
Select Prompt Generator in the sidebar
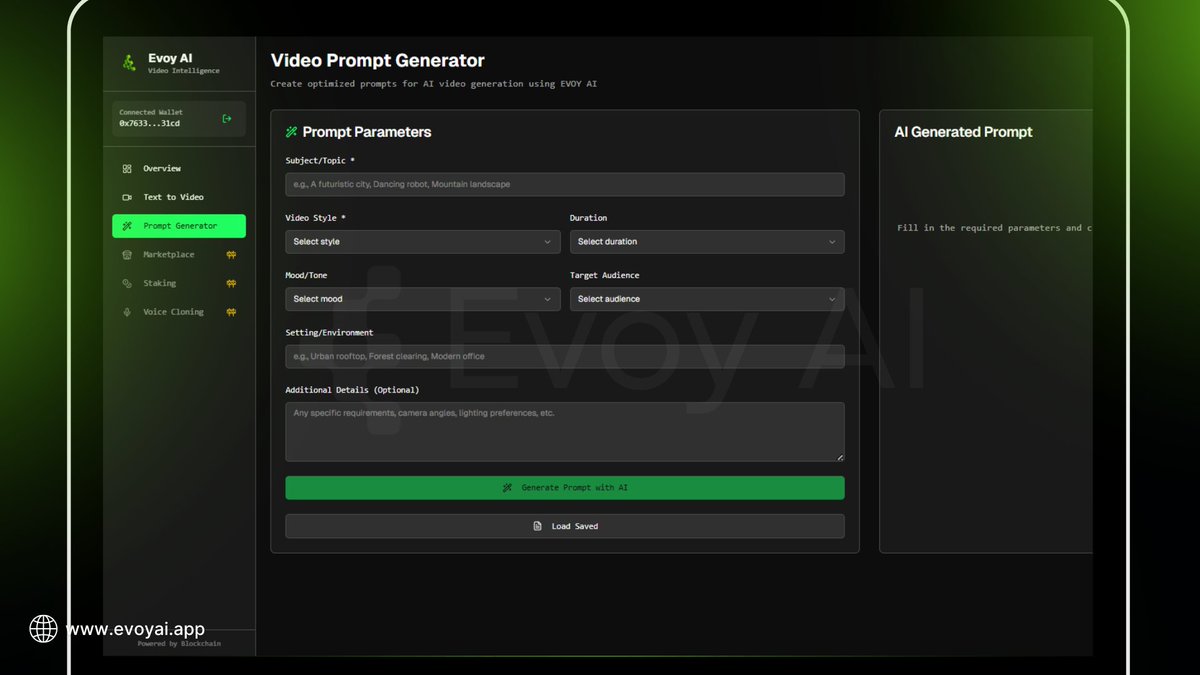coord(179,226)
